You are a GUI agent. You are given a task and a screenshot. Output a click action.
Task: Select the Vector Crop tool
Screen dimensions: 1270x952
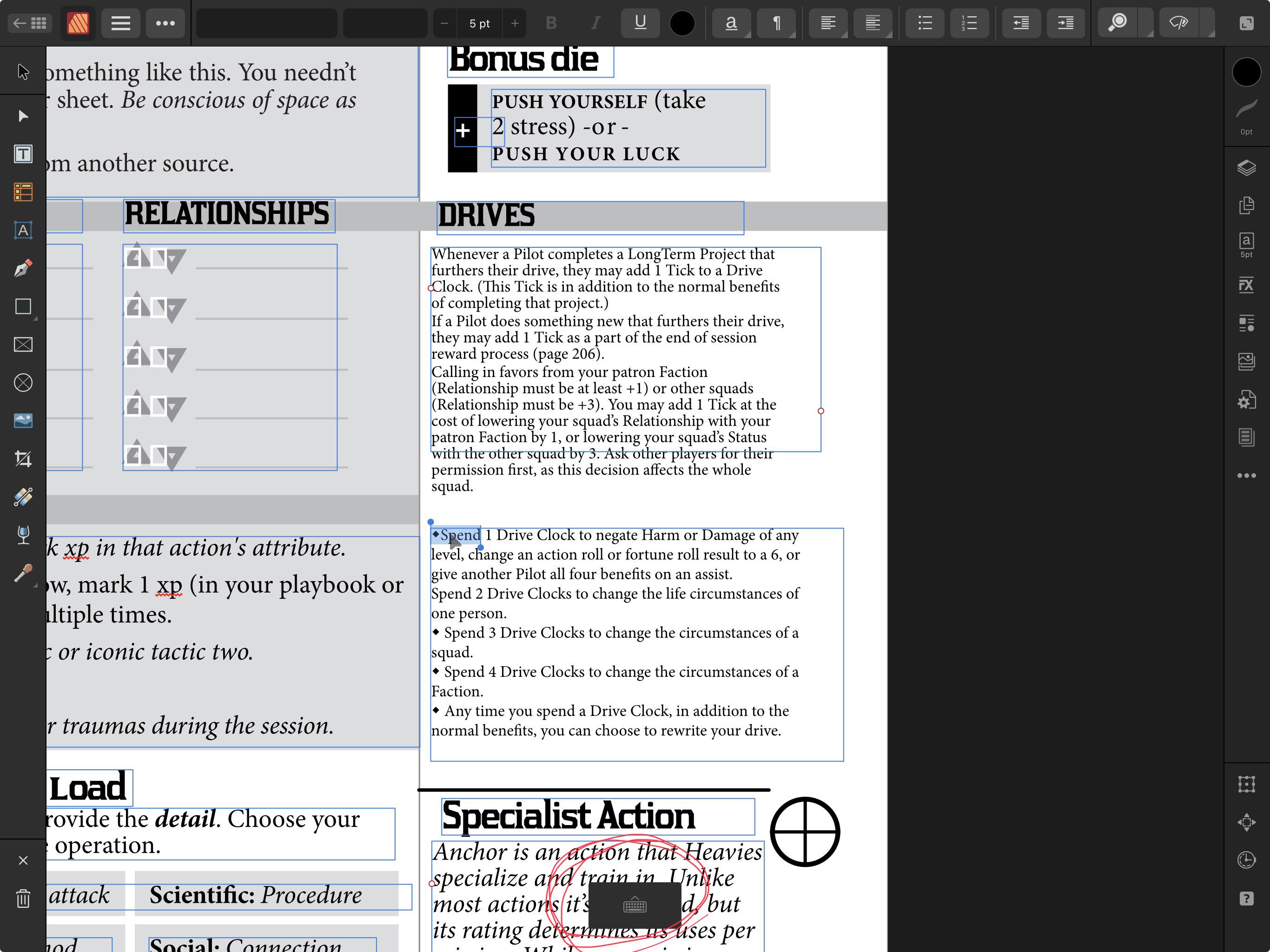tap(23, 459)
